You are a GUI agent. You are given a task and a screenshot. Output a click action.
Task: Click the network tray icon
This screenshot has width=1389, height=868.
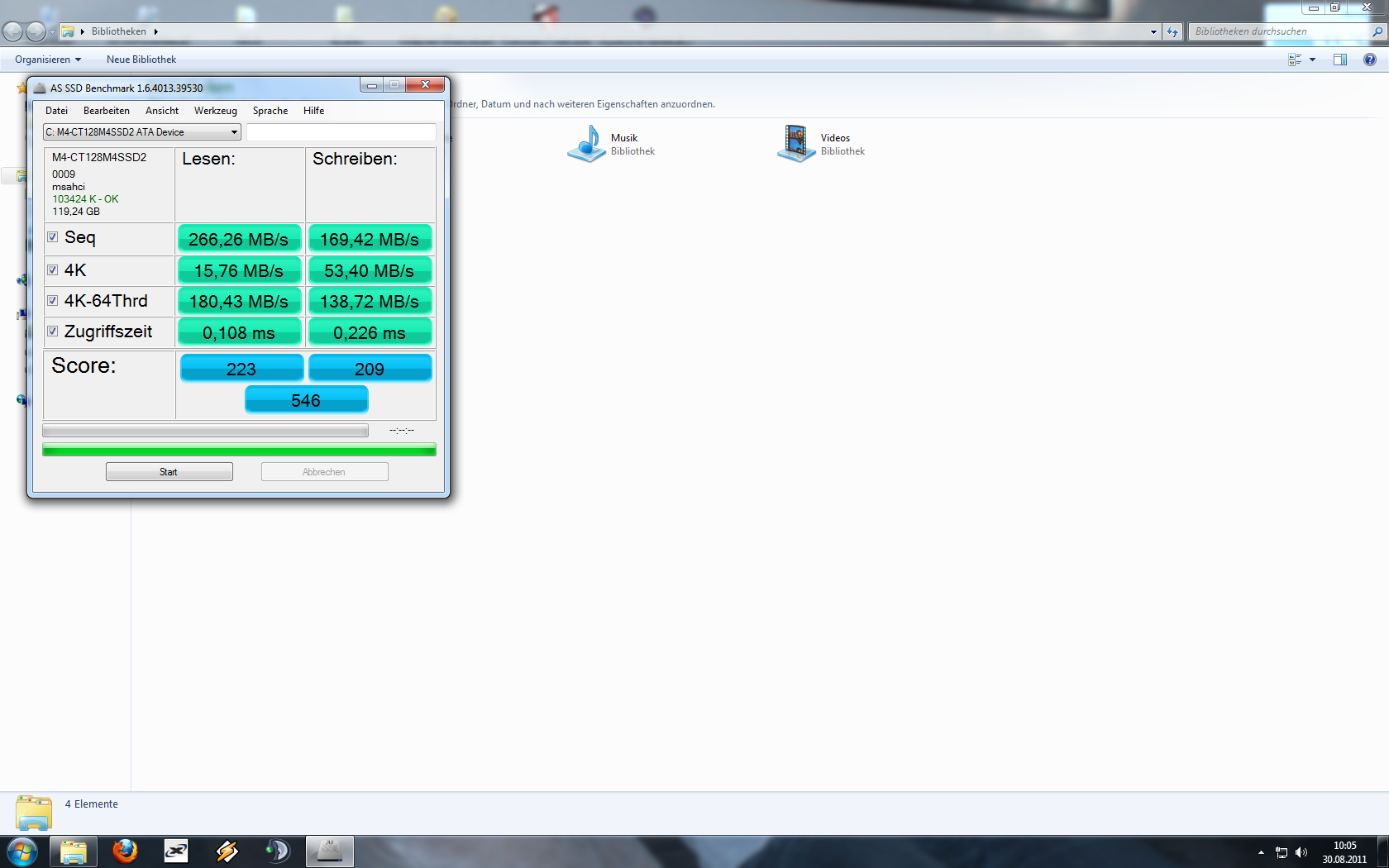(1282, 852)
